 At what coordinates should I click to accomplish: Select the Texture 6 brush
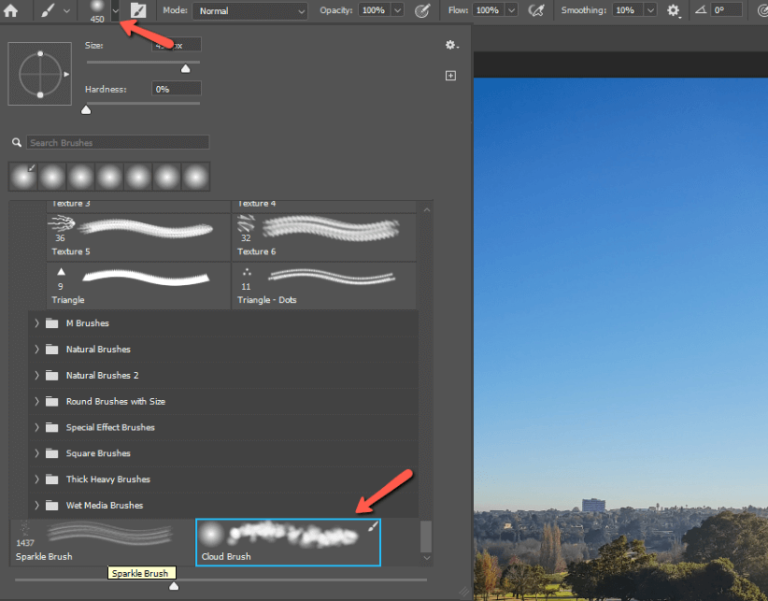tap(324, 237)
